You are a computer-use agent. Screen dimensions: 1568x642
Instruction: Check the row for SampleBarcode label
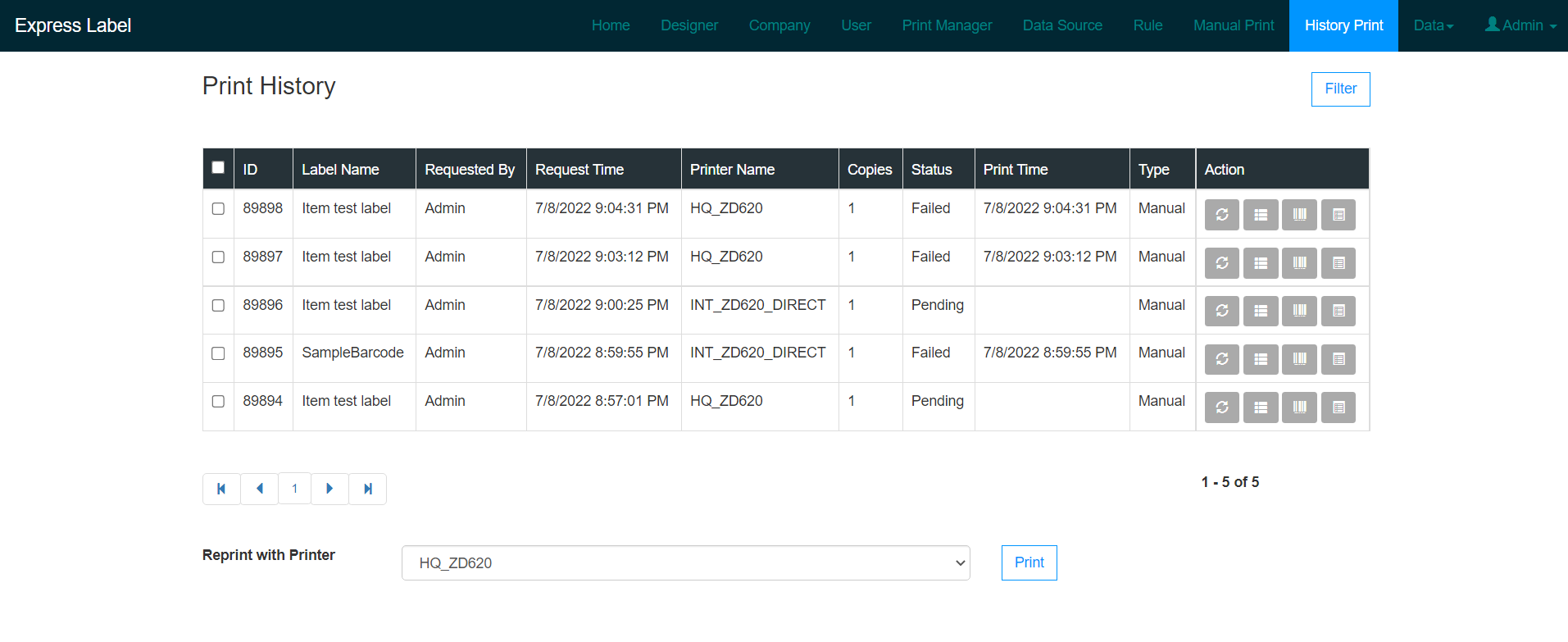click(218, 353)
